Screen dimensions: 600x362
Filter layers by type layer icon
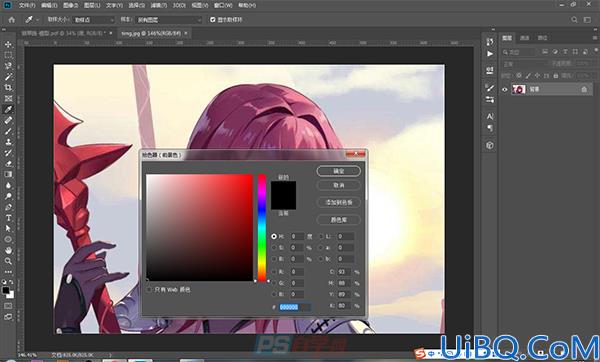coord(565,52)
